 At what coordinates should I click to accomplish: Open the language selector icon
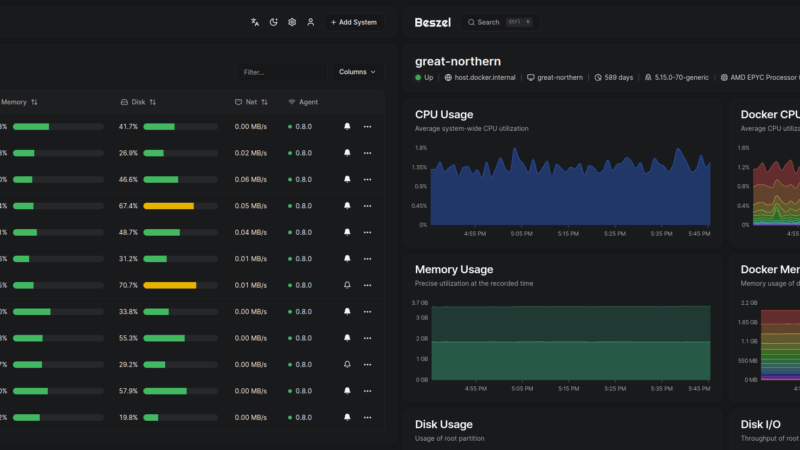pyautogui.click(x=255, y=22)
